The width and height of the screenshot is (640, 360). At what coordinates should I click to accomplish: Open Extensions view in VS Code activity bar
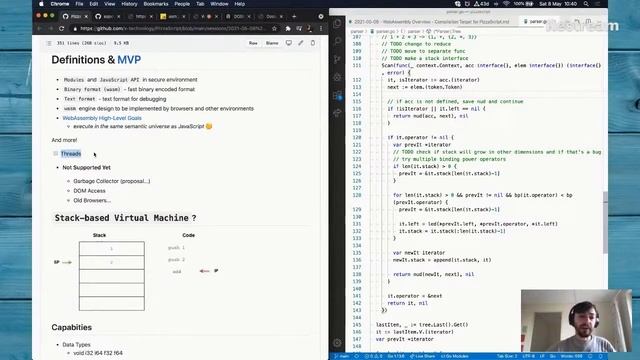click(337, 96)
